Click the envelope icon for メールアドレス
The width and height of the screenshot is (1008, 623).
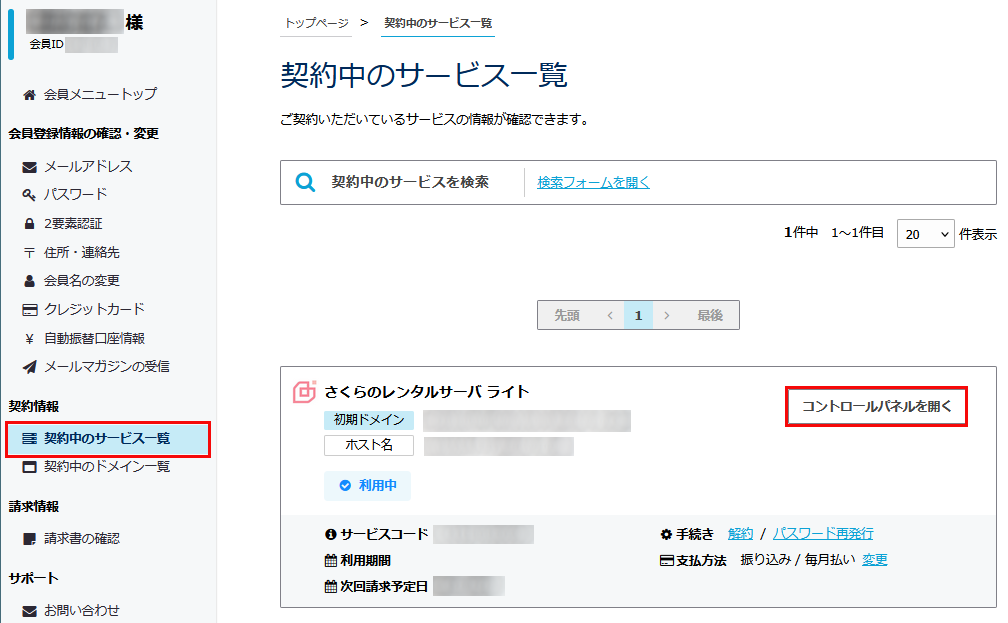29,167
